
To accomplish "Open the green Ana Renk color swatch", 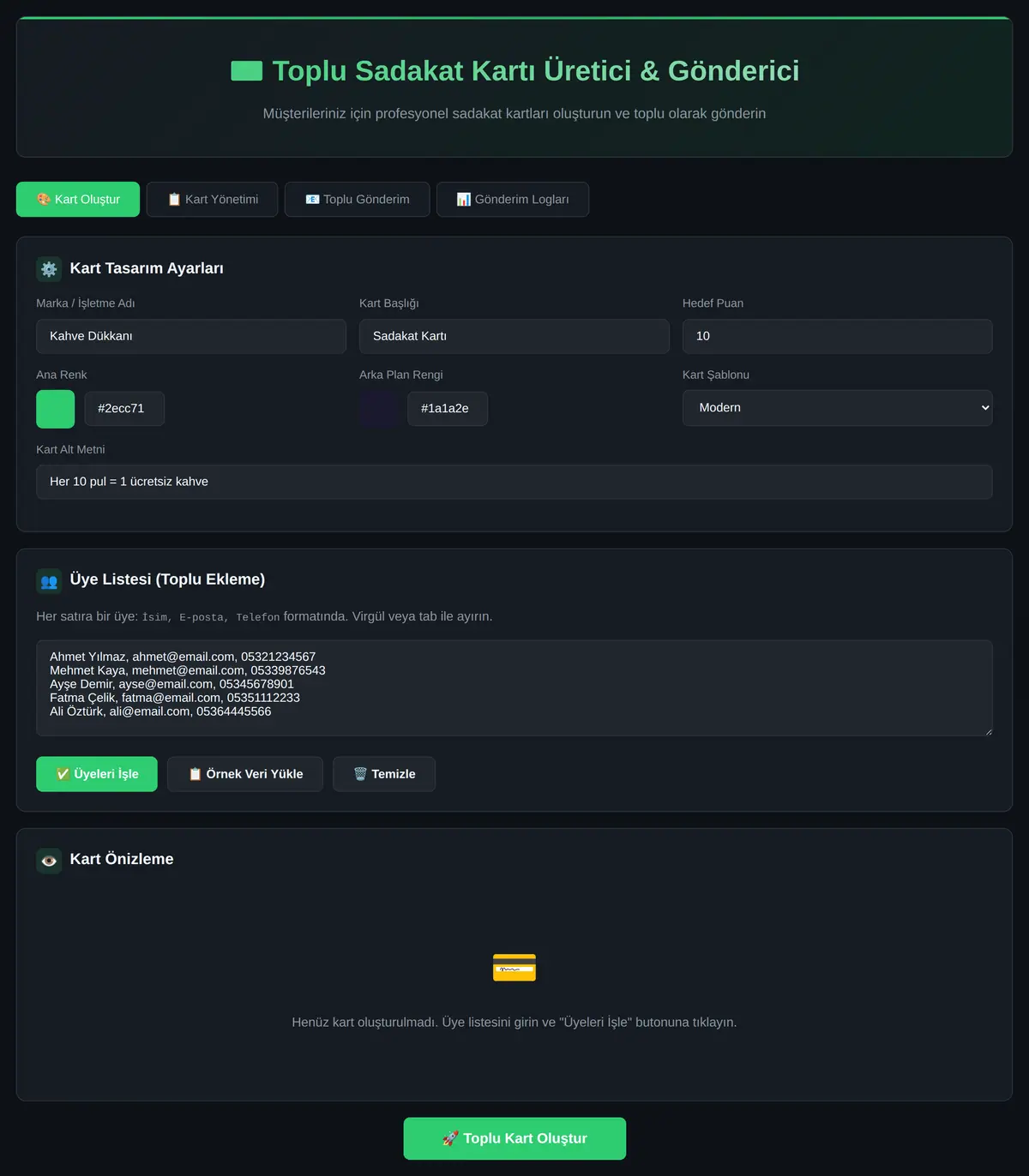I will click(56, 409).
